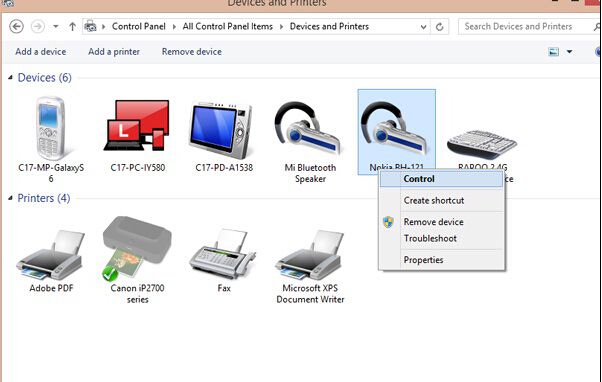Click the C17-PD-A1538 label text
This screenshot has height=382, width=602.
click(224, 168)
